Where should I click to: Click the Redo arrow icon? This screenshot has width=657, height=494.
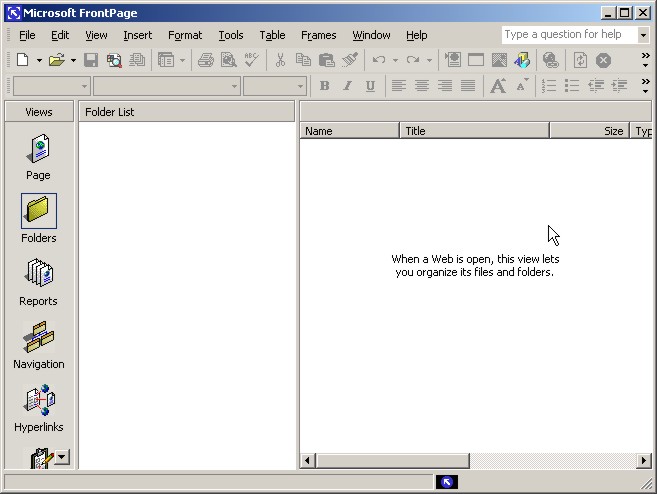point(413,60)
